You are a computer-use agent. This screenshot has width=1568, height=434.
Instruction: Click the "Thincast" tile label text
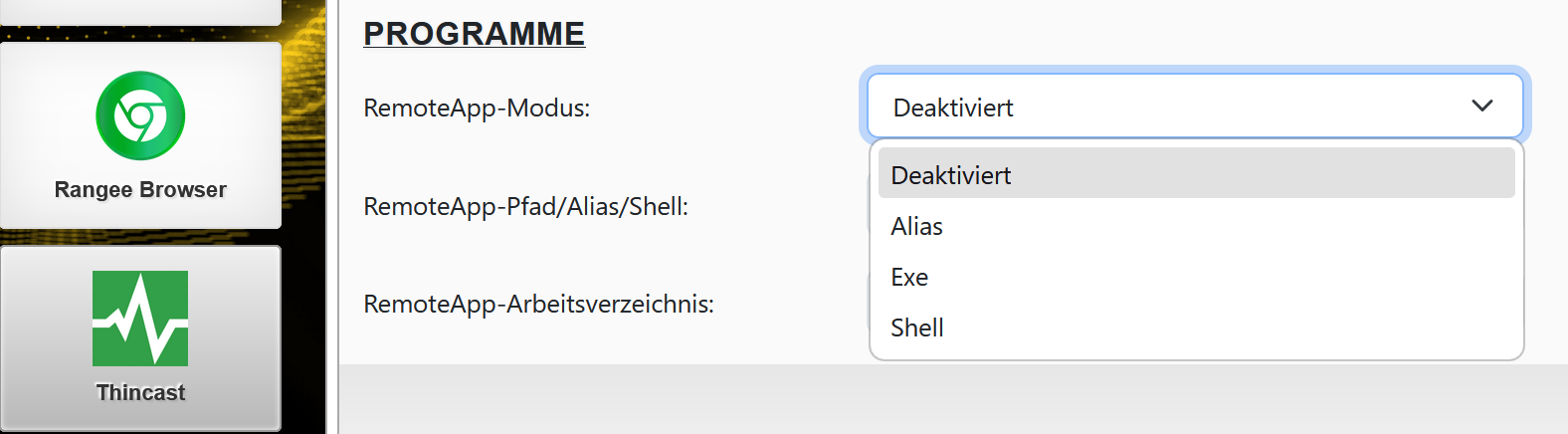[140, 393]
